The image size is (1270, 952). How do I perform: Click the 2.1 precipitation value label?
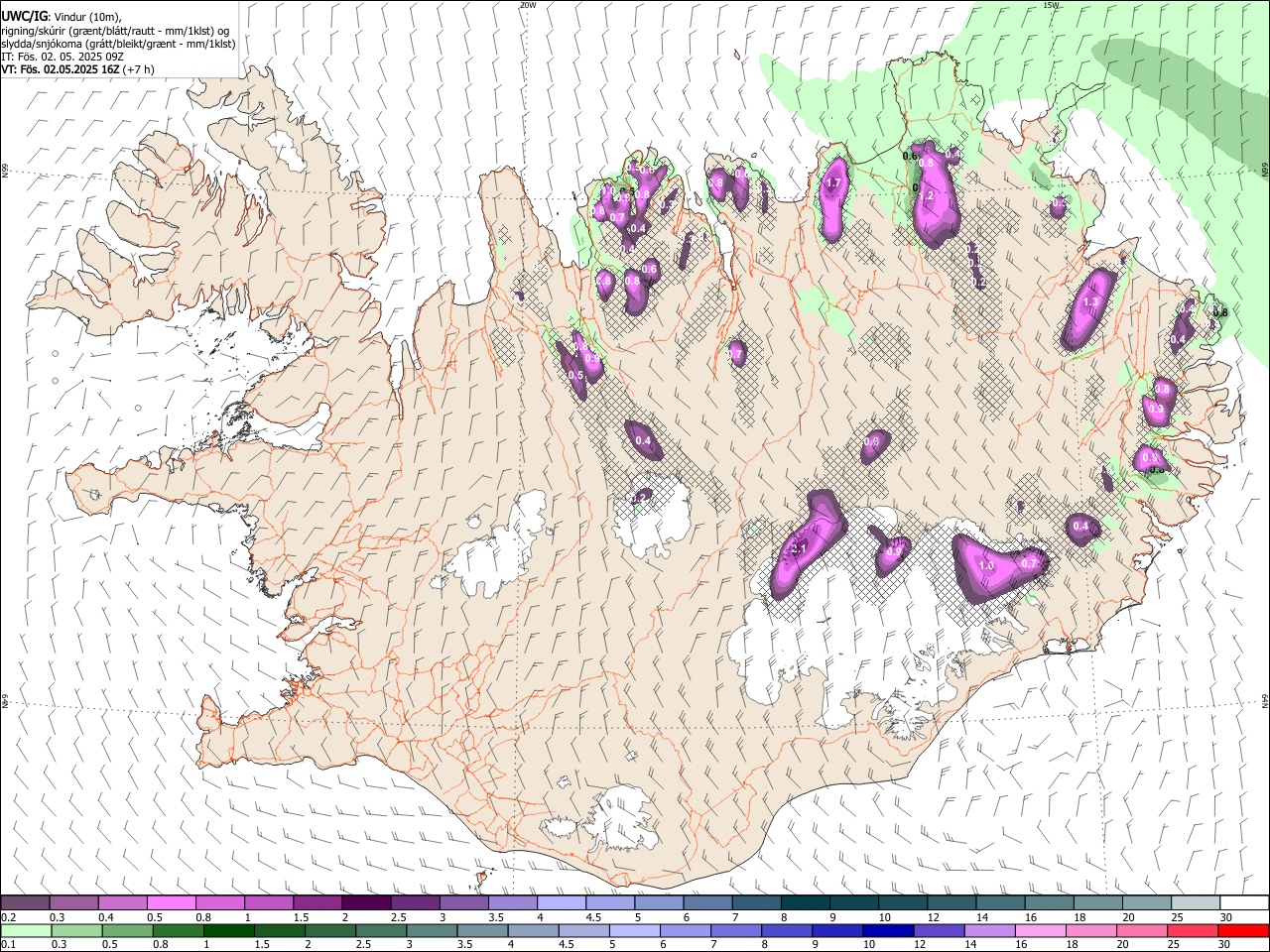click(800, 548)
